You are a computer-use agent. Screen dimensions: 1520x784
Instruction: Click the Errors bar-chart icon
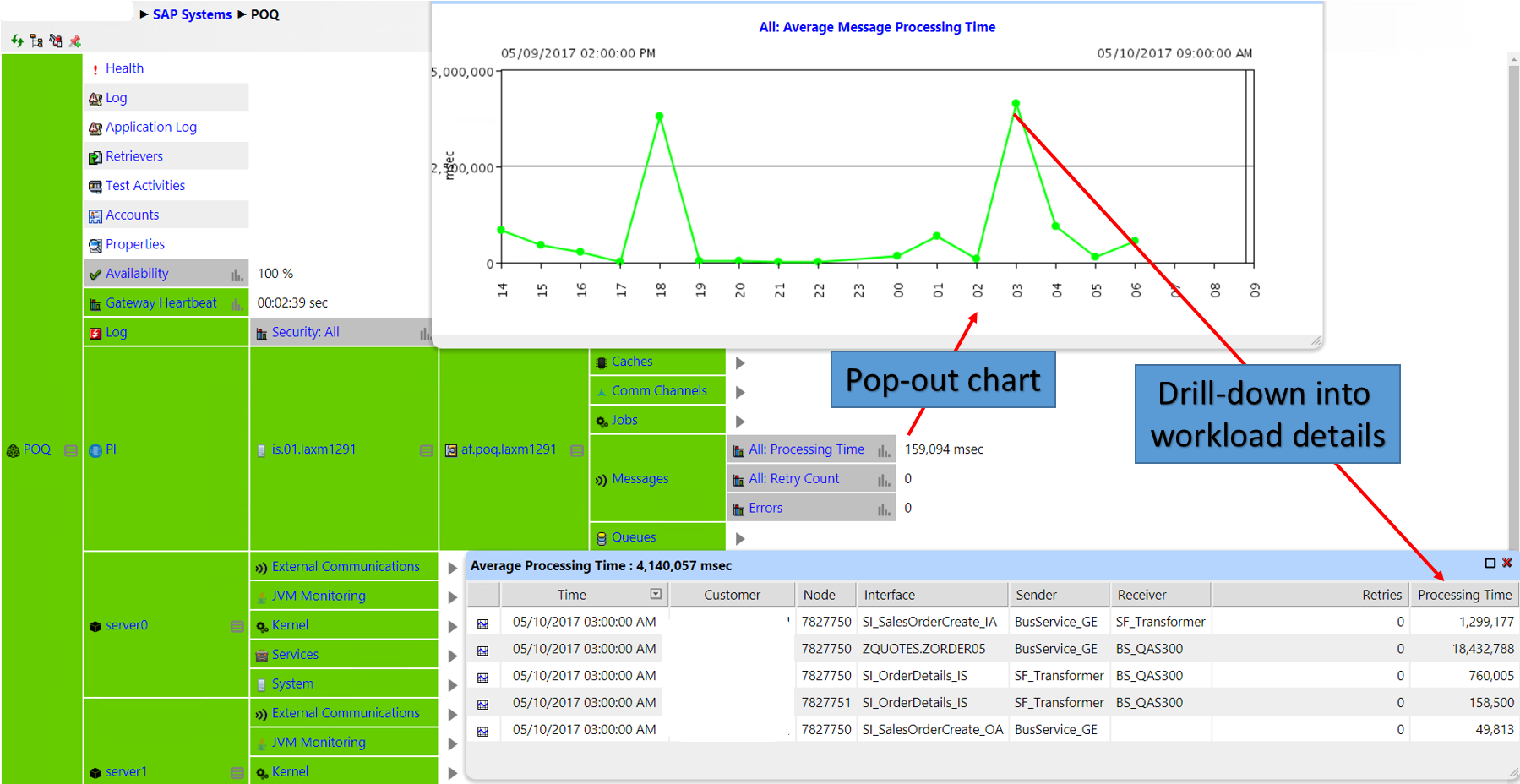click(x=884, y=507)
